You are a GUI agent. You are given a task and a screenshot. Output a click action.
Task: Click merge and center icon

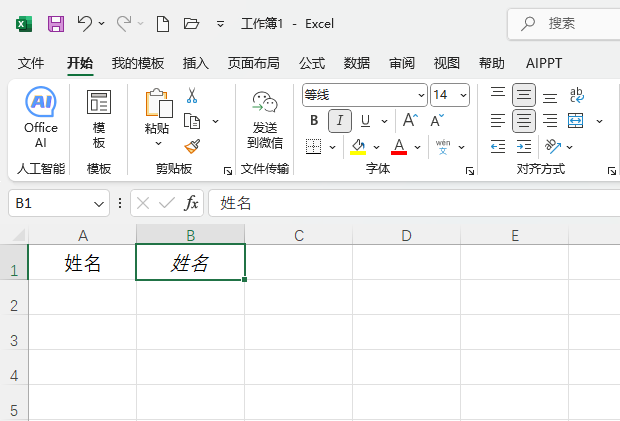[575, 121]
